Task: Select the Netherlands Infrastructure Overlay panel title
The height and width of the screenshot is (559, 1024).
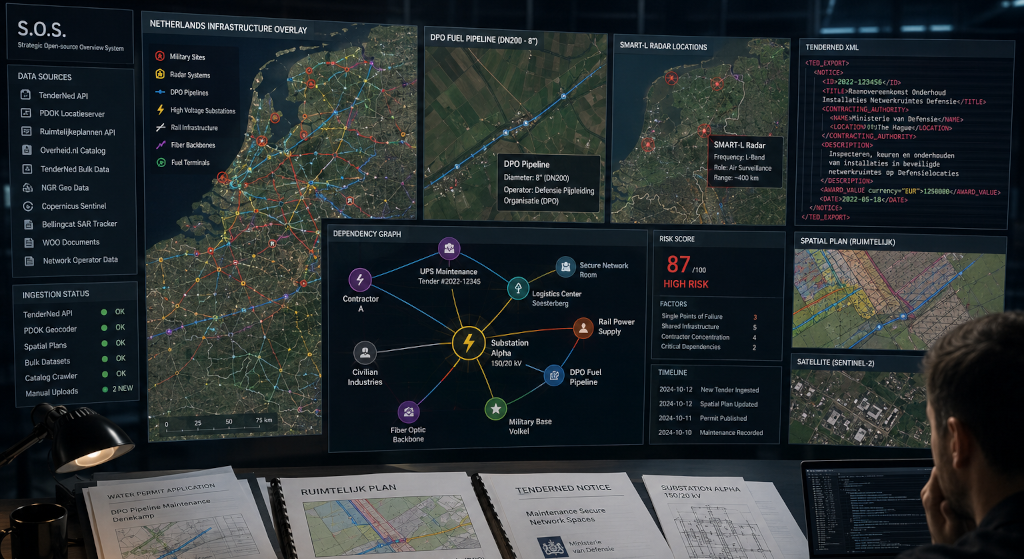Action: click(x=228, y=27)
